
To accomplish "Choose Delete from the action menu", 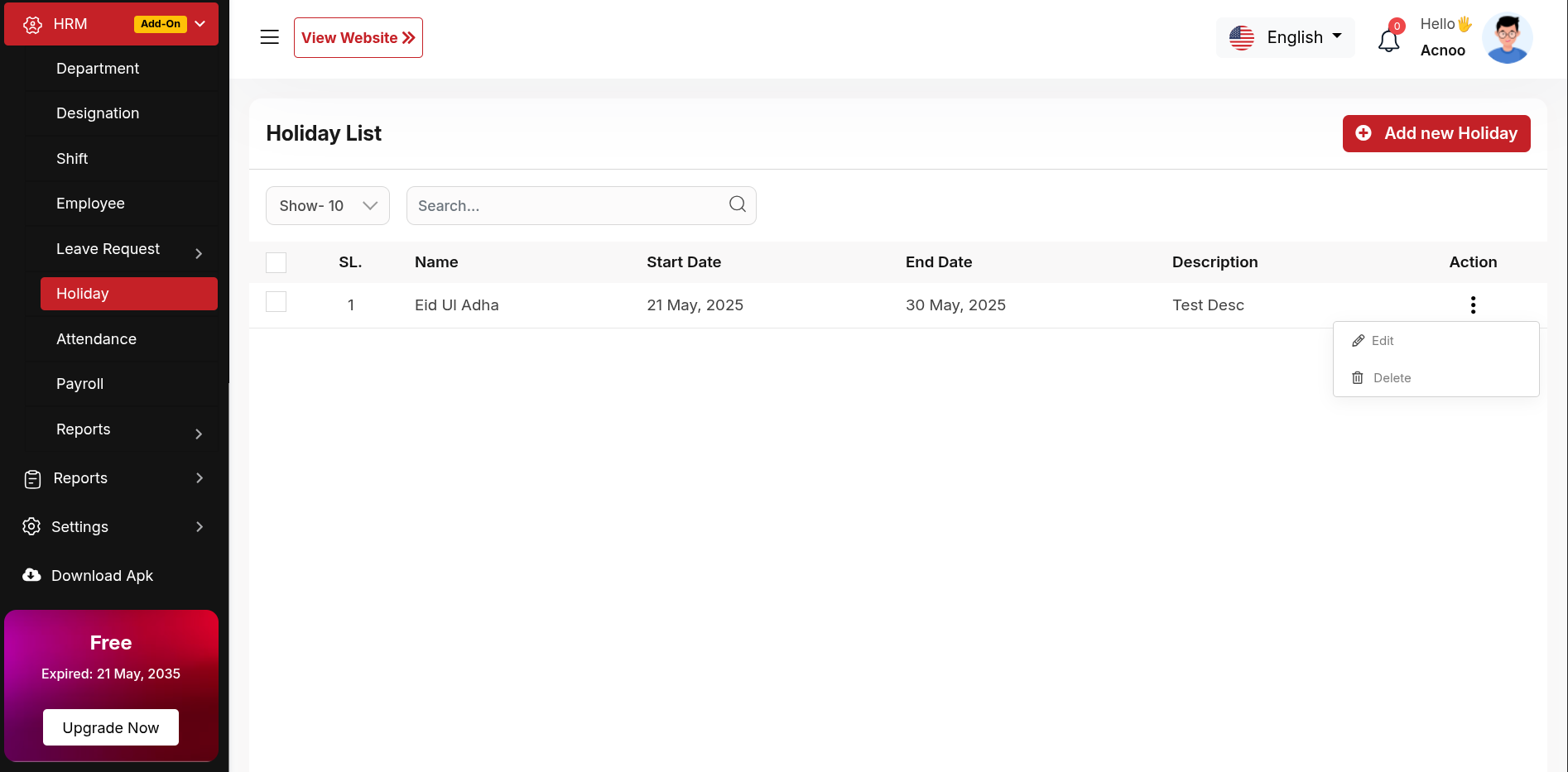I will click(1391, 378).
